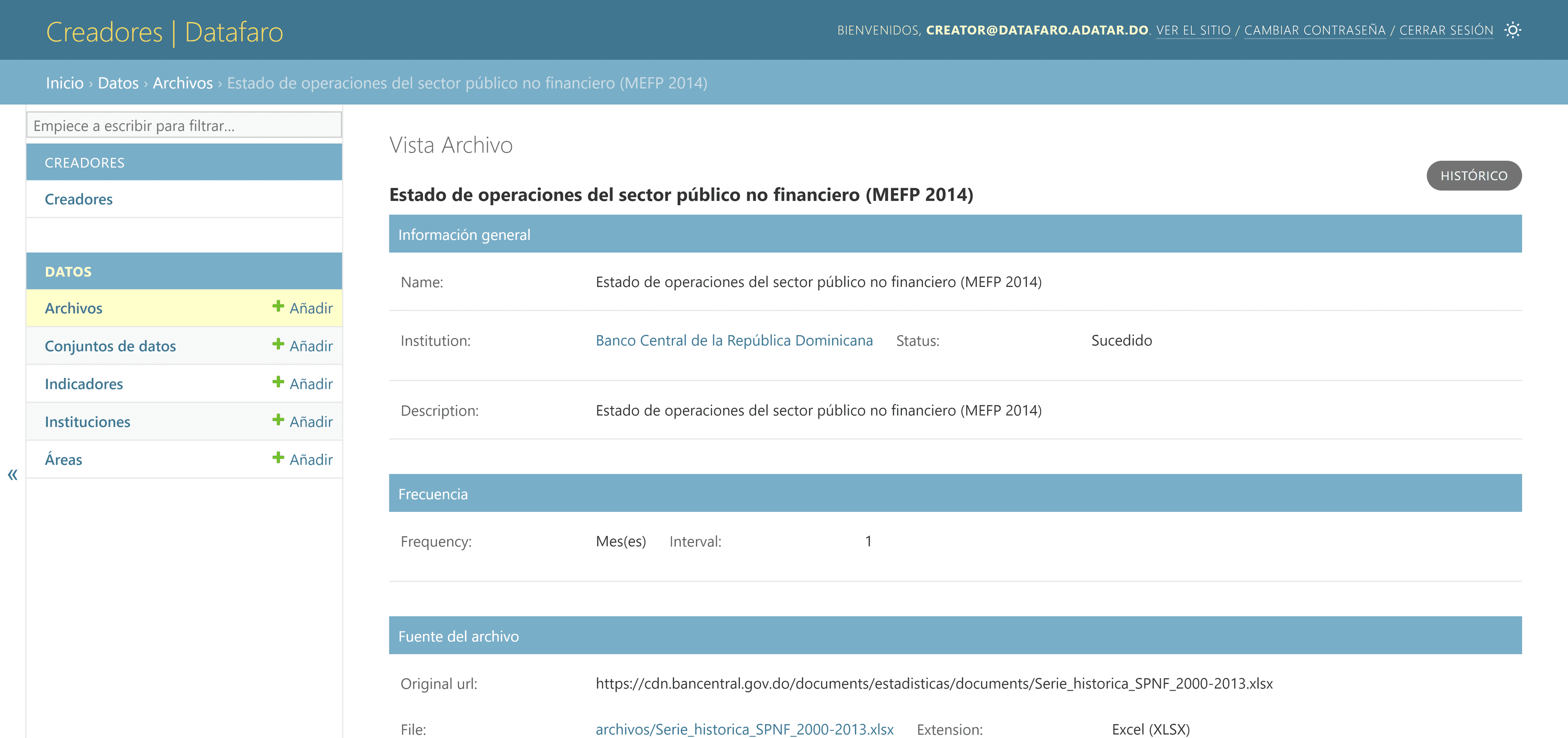Click the Frequency value Mes(es)
The image size is (1568, 738).
(x=621, y=541)
